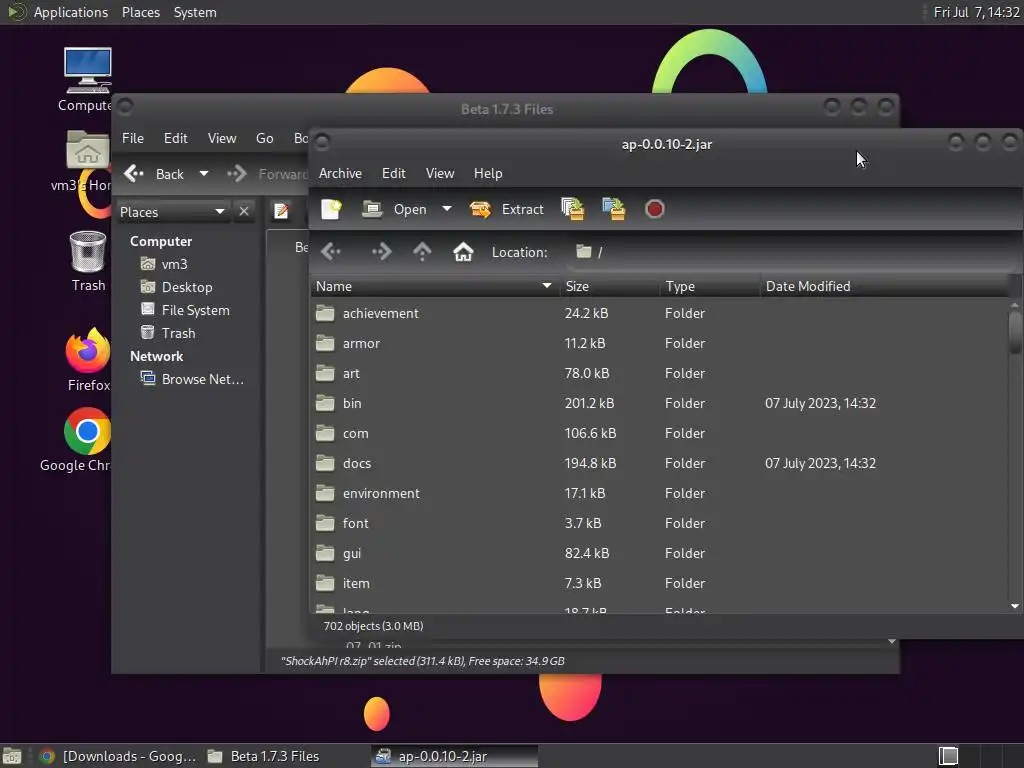
Task: Click the Extract archive icon
Action: point(480,210)
